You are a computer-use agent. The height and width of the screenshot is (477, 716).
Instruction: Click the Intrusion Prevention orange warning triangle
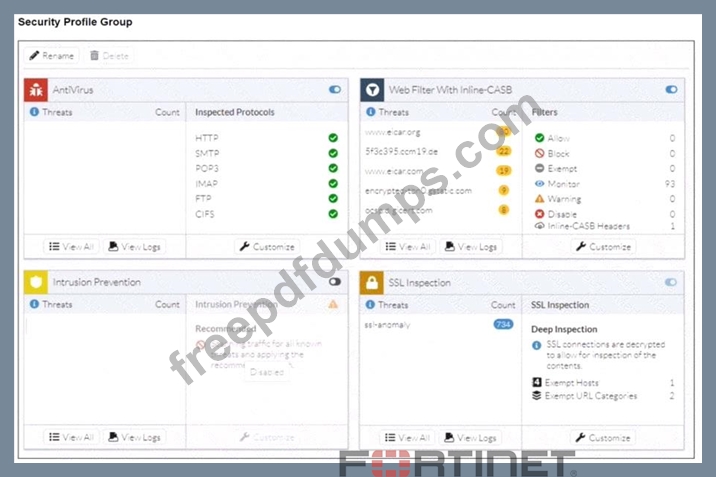coord(333,304)
